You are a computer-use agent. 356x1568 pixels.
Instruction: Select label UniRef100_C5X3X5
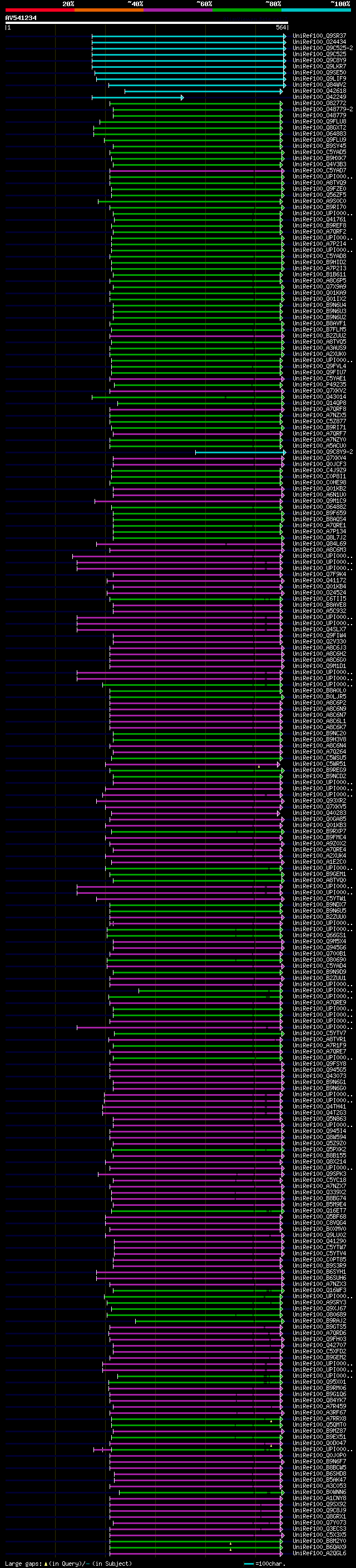click(x=319, y=1535)
